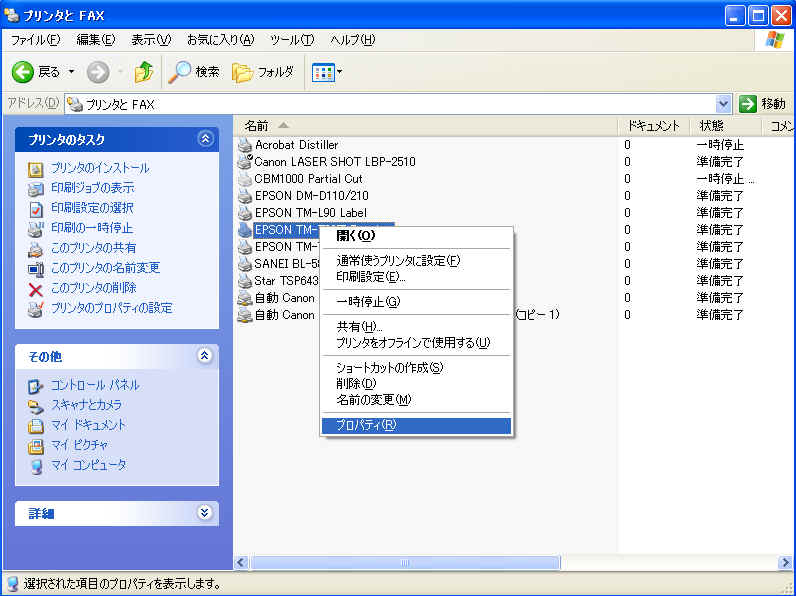Click the horizontal scrollbar left arrow
796x596 pixels.
[x=241, y=562]
